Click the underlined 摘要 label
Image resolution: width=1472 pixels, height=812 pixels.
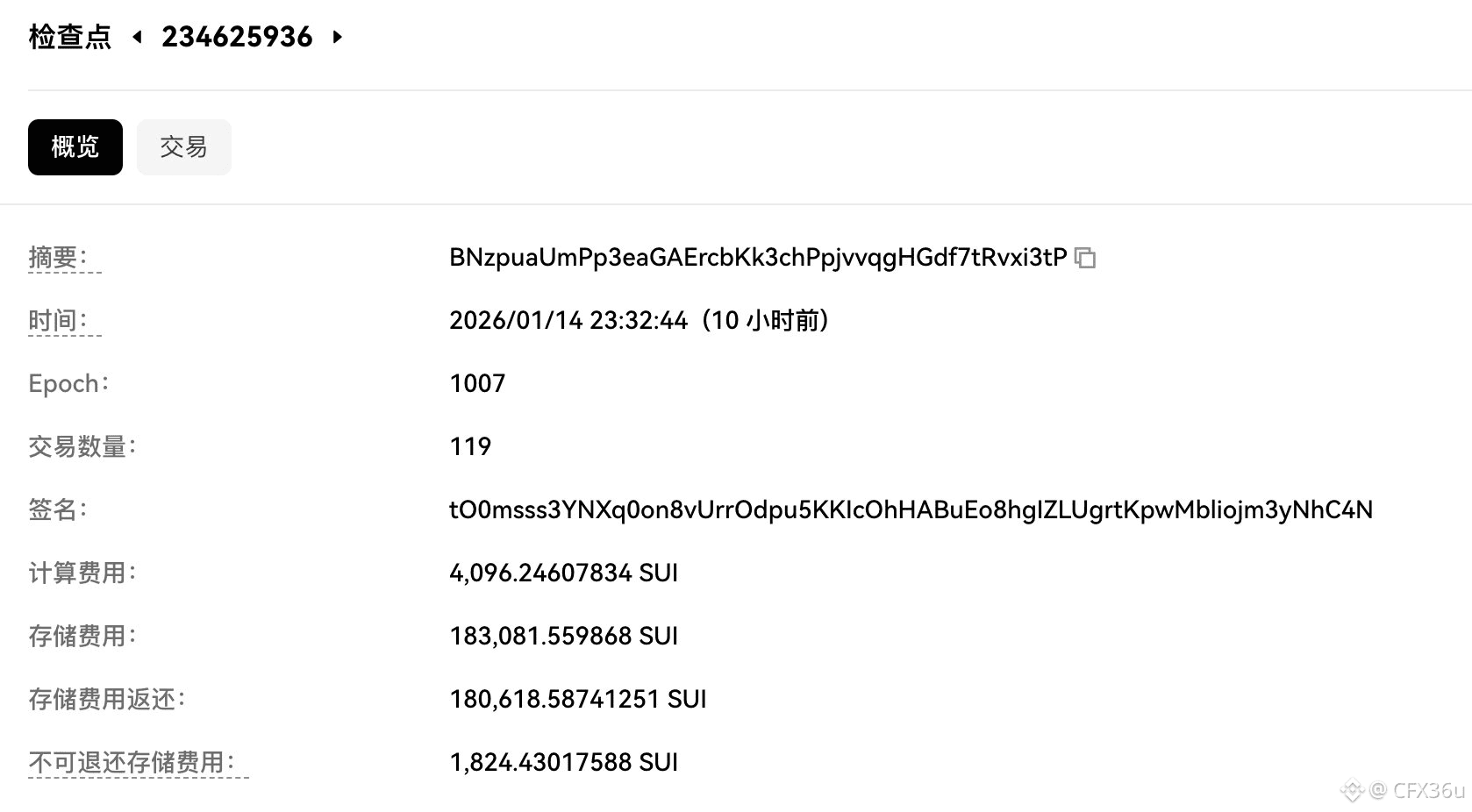[58, 258]
